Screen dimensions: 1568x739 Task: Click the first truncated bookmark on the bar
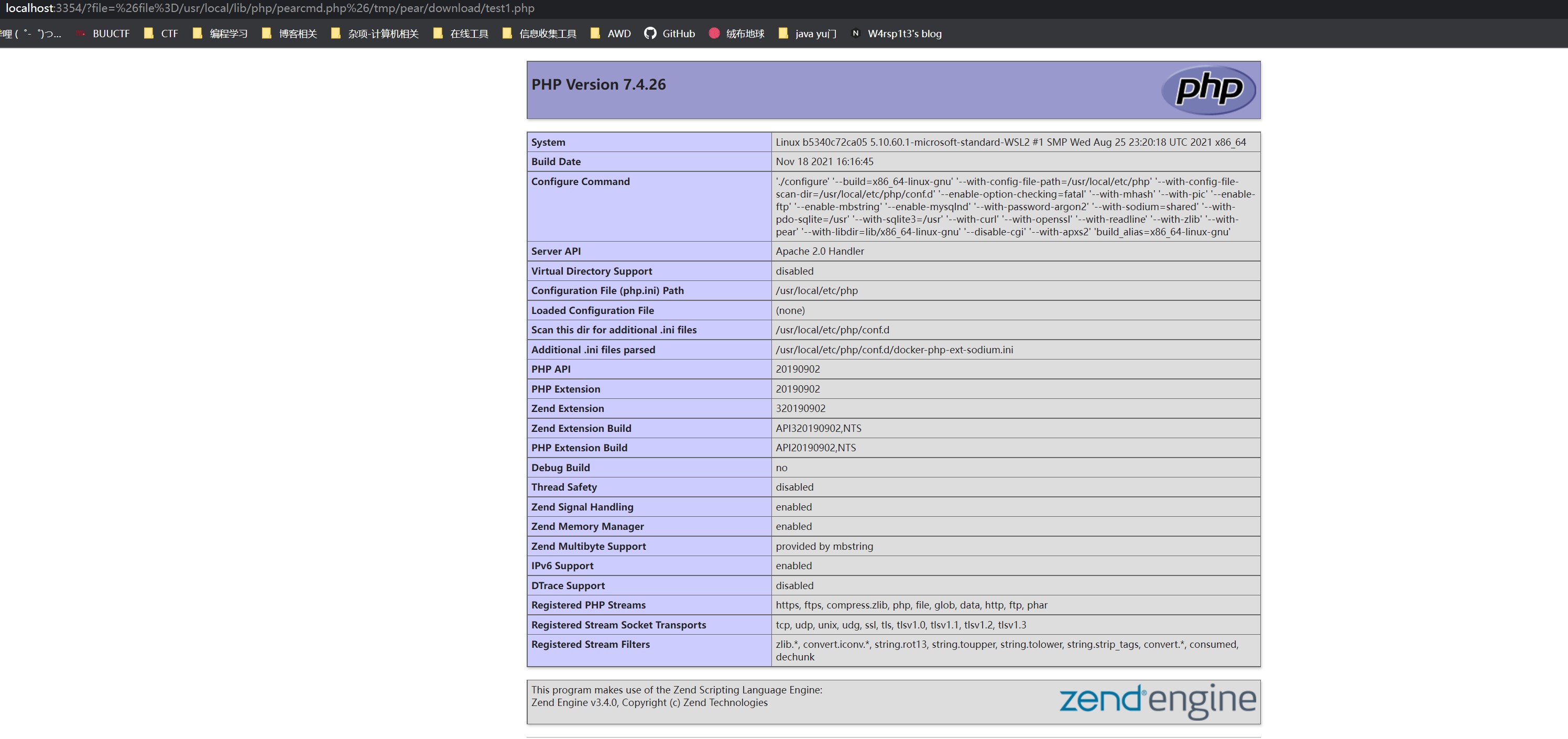[30, 34]
